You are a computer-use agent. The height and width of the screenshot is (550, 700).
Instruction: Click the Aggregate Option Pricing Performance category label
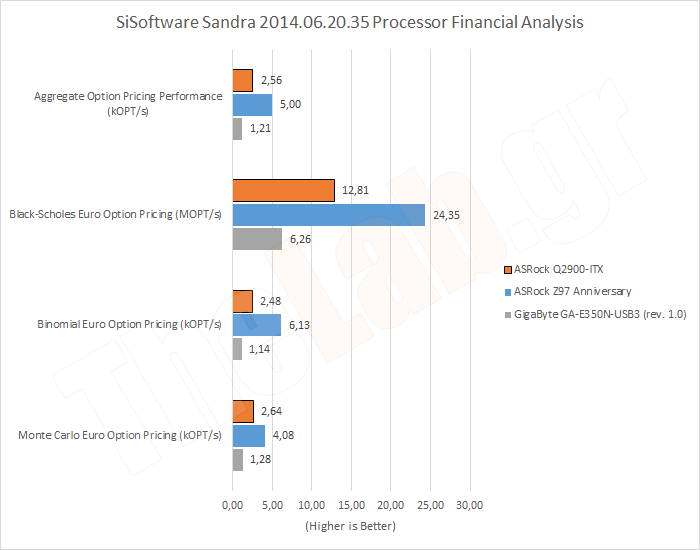(x=128, y=104)
